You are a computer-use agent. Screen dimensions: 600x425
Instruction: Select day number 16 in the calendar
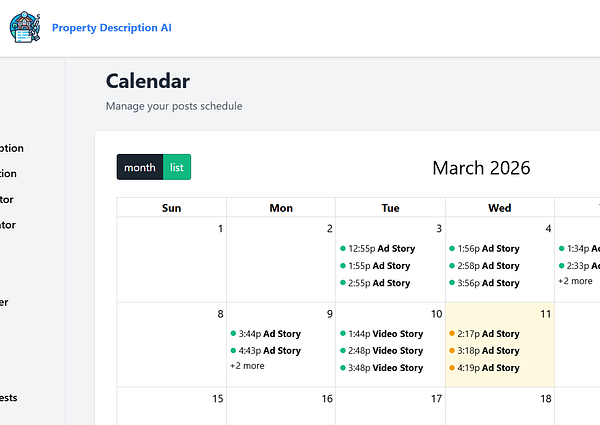point(327,399)
